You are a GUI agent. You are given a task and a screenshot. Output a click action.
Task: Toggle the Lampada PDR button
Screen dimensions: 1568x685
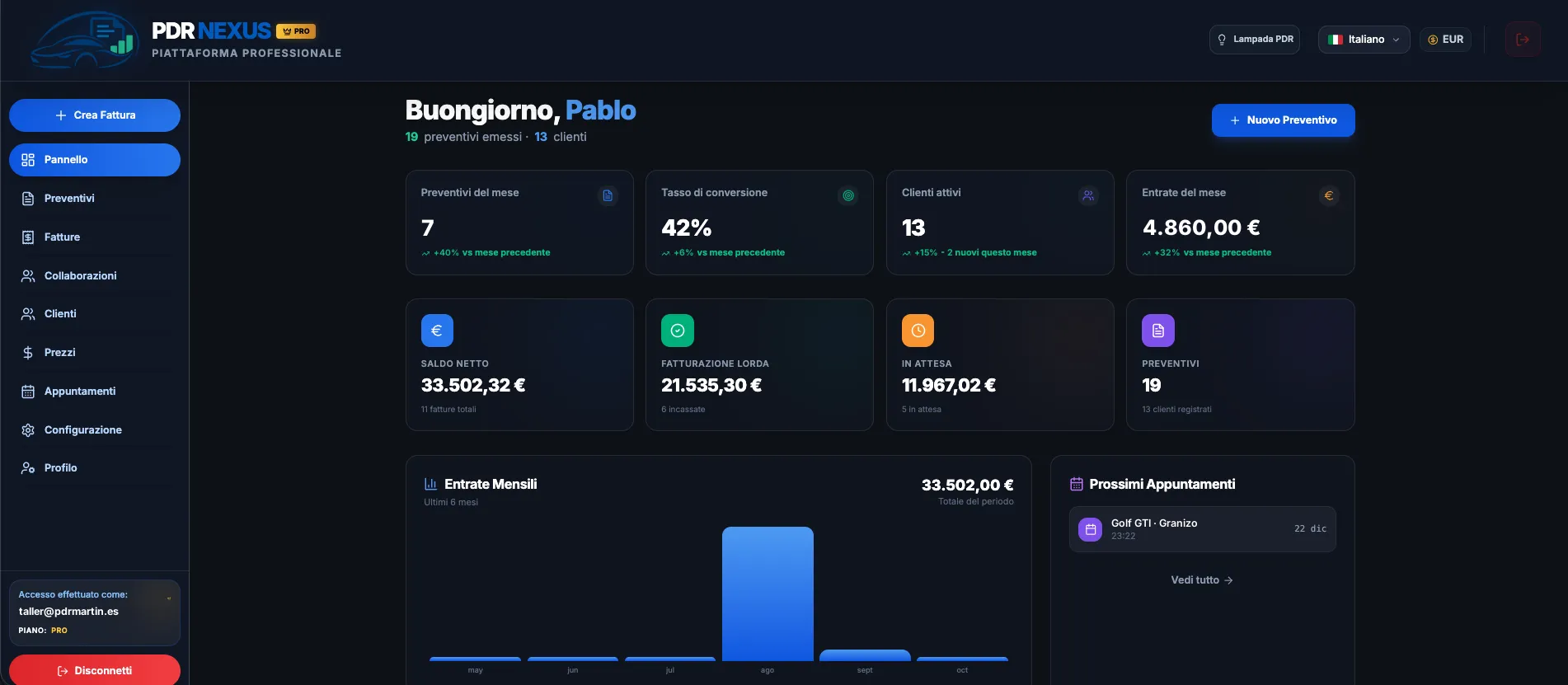[x=1254, y=40]
